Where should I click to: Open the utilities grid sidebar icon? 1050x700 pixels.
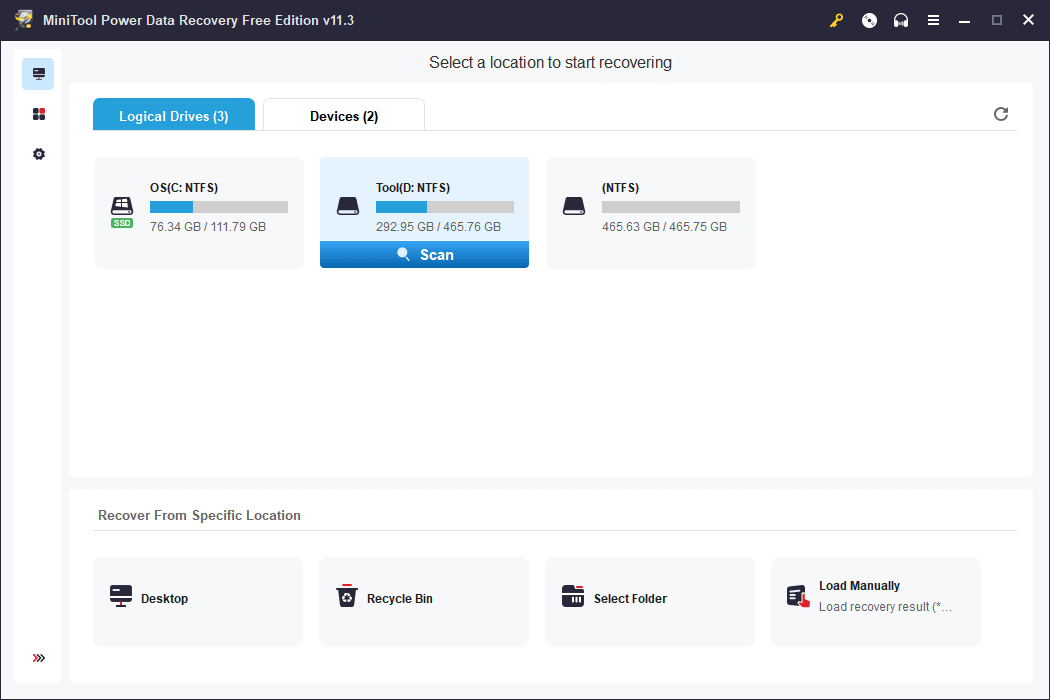tap(39, 114)
